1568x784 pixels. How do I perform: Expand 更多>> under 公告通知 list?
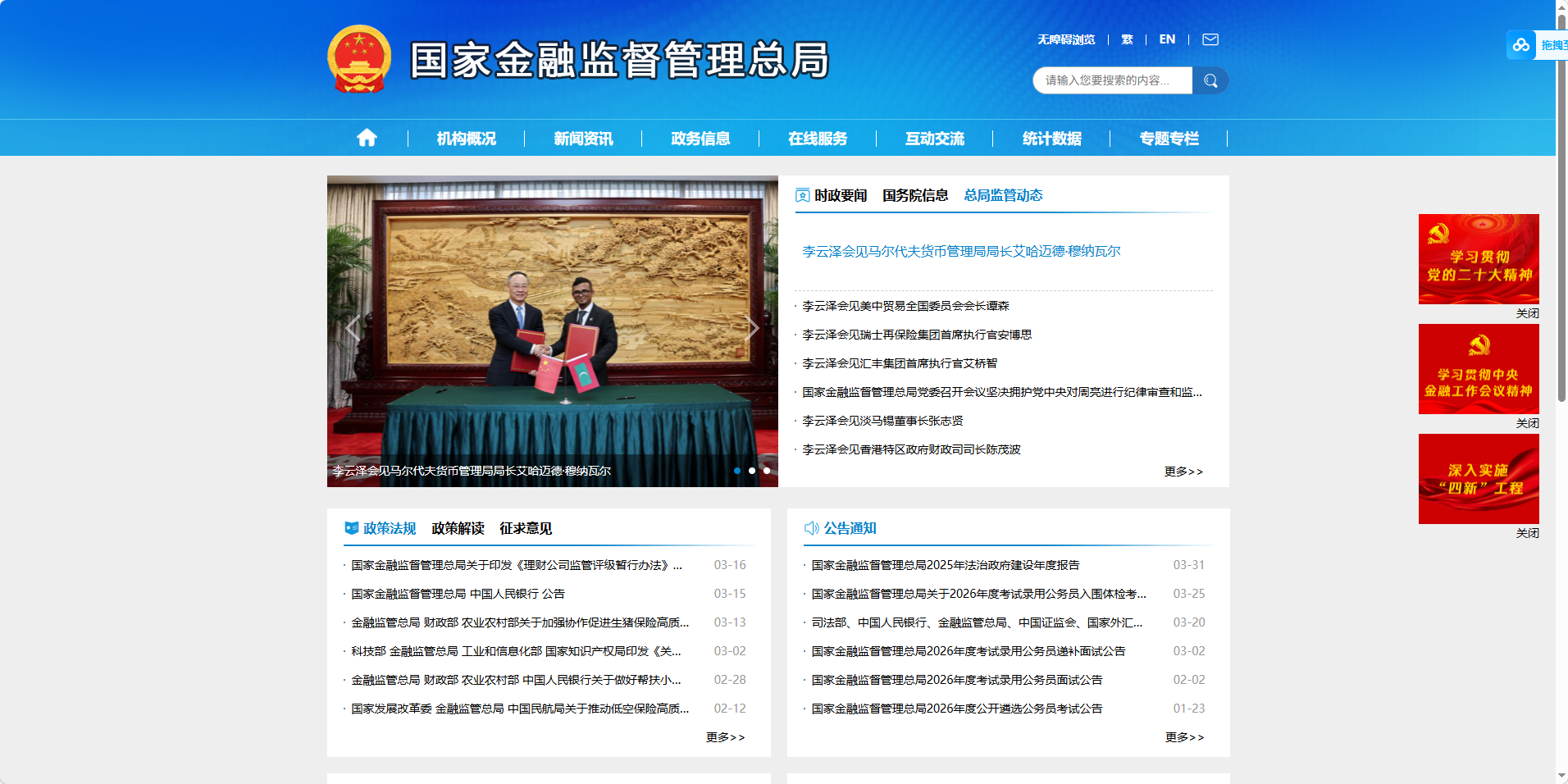(x=1184, y=737)
